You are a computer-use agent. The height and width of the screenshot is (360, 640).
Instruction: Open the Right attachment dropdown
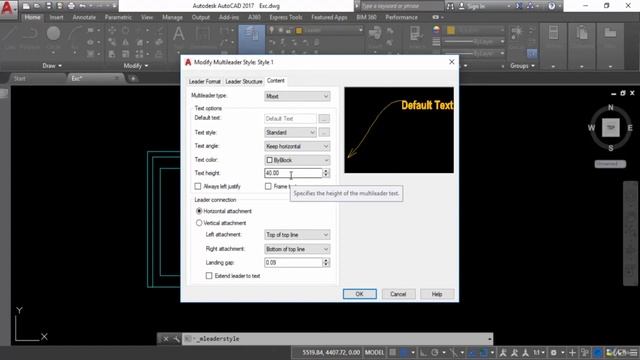pos(297,249)
